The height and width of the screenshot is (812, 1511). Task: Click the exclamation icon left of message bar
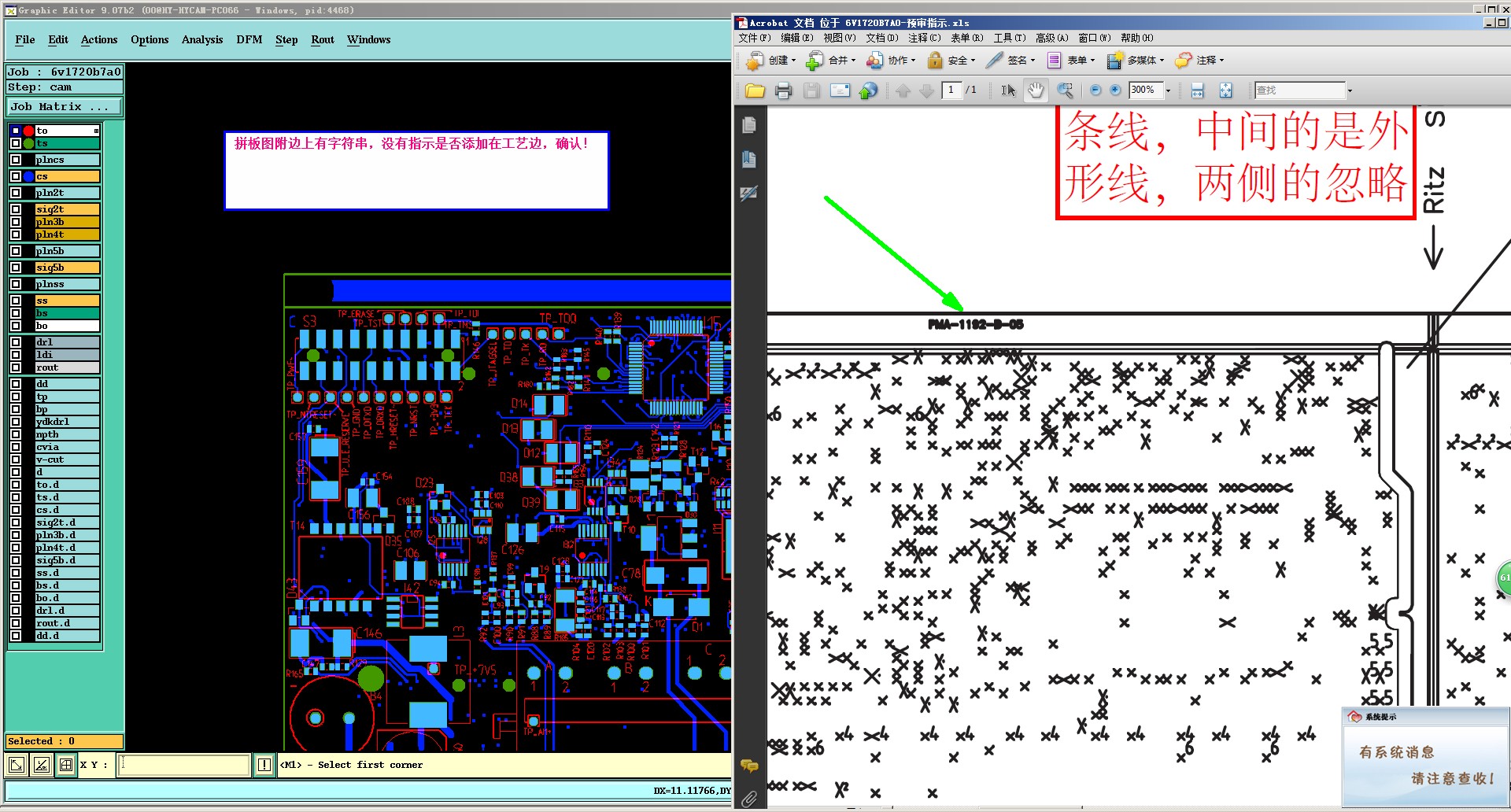pyautogui.click(x=264, y=765)
